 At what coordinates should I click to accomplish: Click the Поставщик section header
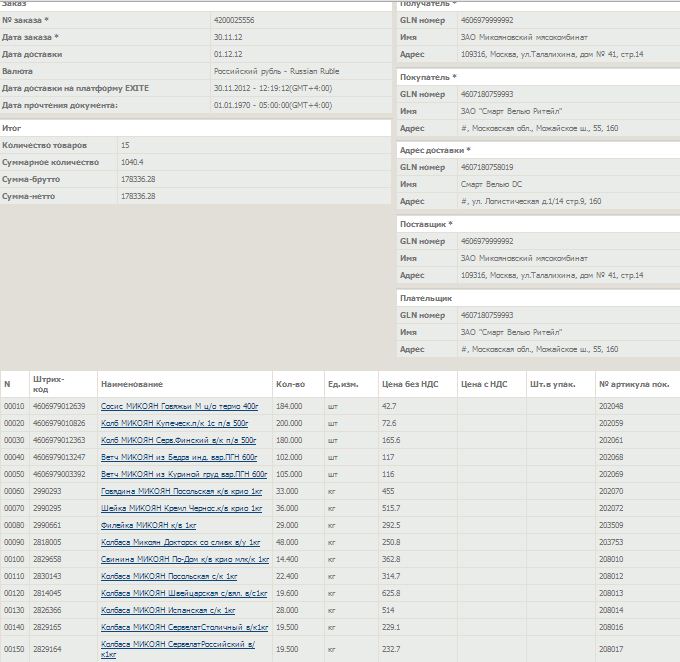pyautogui.click(x=538, y=224)
